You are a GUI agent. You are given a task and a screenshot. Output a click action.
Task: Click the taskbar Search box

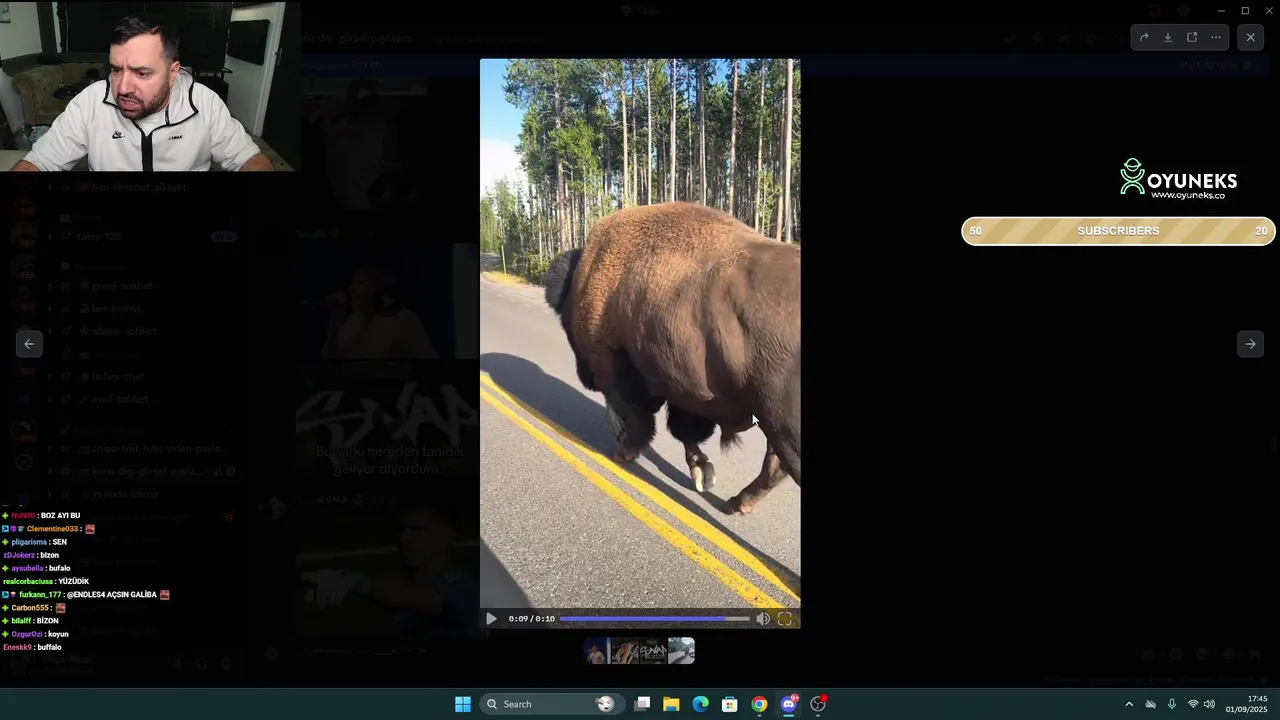click(x=552, y=704)
